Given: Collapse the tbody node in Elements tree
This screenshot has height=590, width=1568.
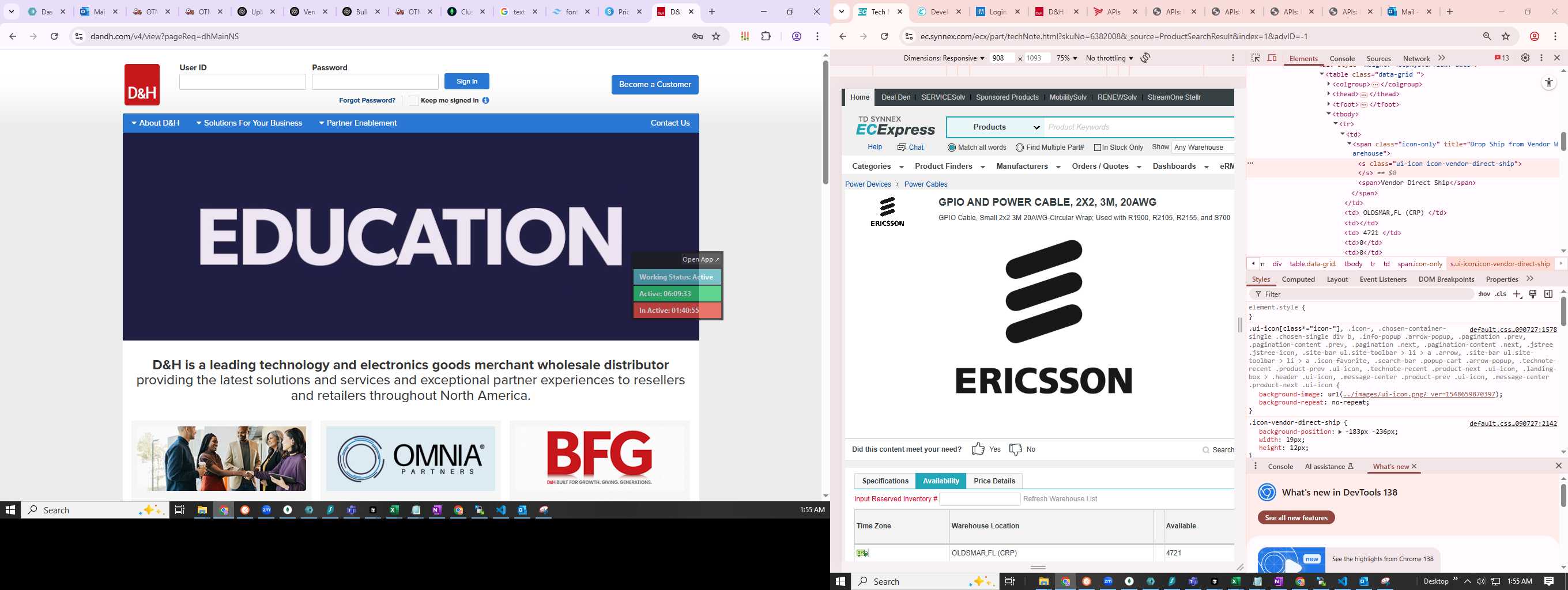Looking at the screenshot, I should point(1329,114).
